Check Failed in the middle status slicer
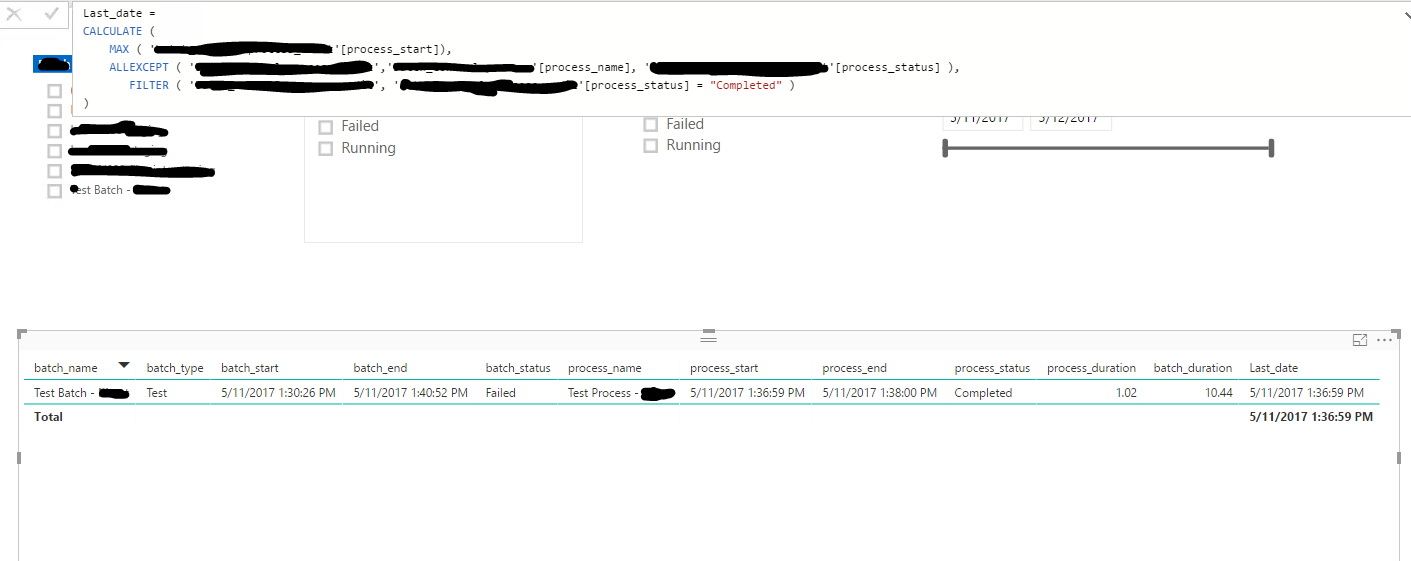Viewport: 1411px width, 561px height. tap(325, 127)
